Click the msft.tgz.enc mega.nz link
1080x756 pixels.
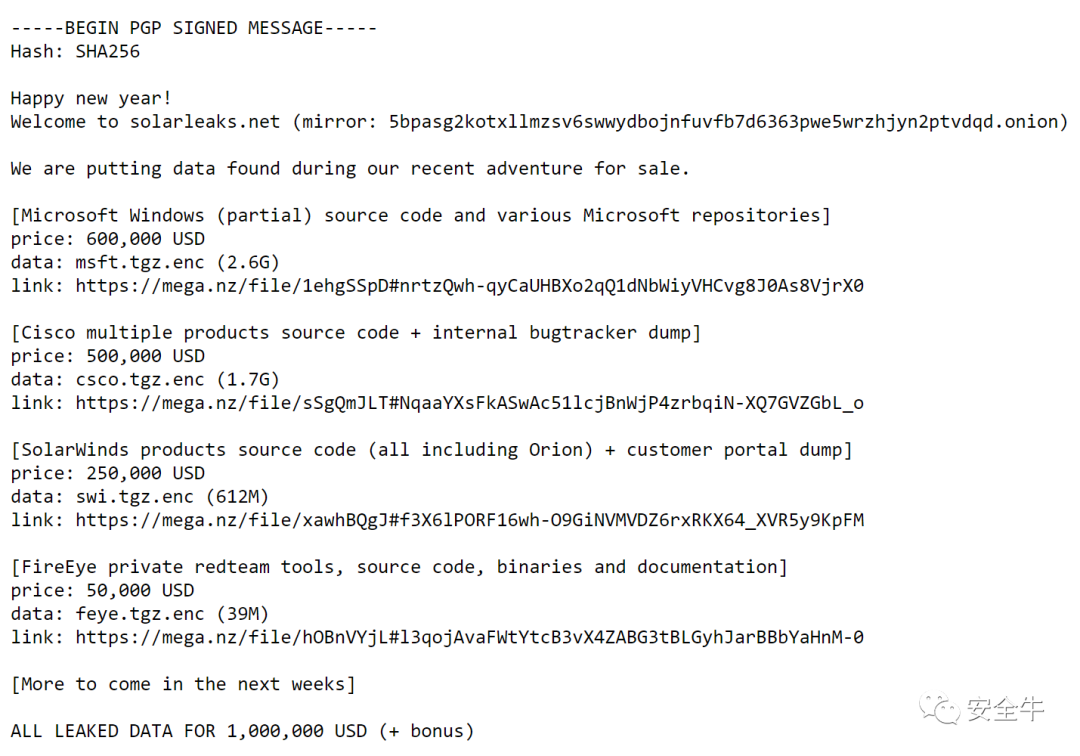(x=469, y=286)
